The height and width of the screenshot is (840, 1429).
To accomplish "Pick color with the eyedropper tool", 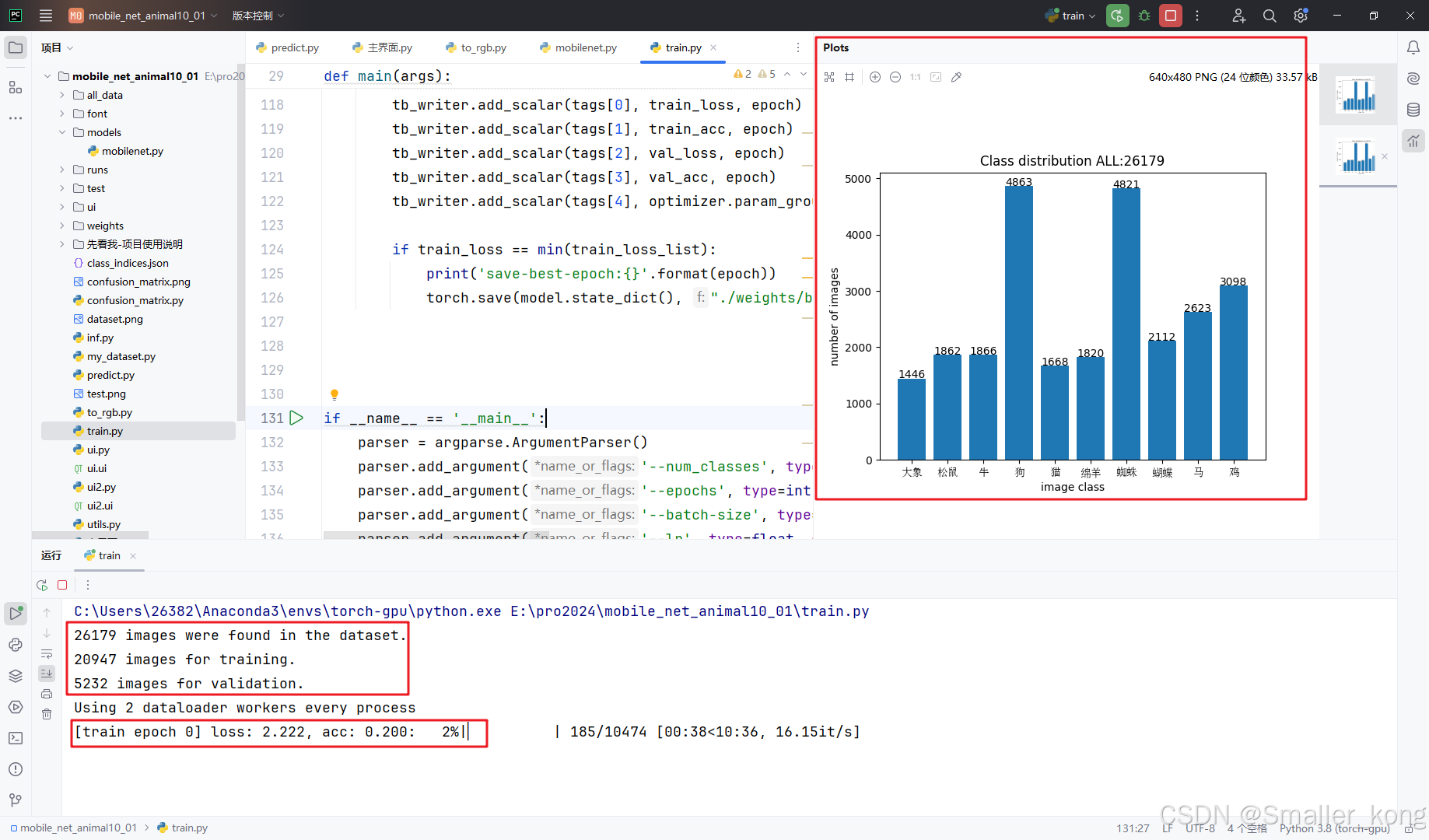I will point(956,77).
